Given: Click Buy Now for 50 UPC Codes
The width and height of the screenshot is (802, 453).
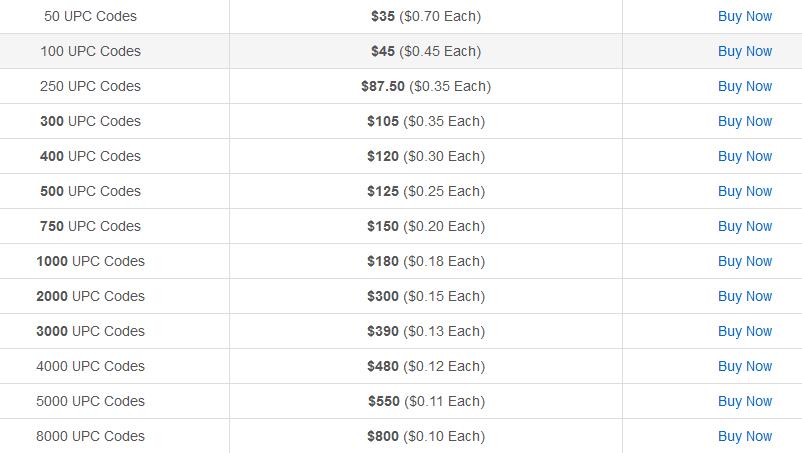Looking at the screenshot, I should coord(745,16).
